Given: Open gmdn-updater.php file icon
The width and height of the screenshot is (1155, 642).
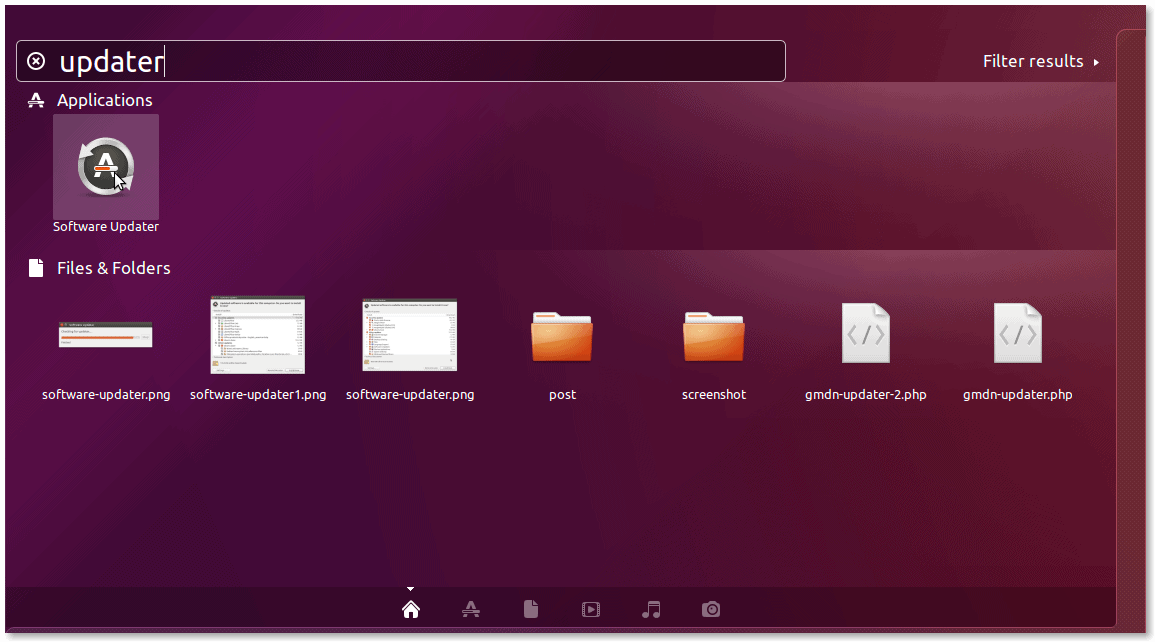Looking at the screenshot, I should (x=1017, y=334).
